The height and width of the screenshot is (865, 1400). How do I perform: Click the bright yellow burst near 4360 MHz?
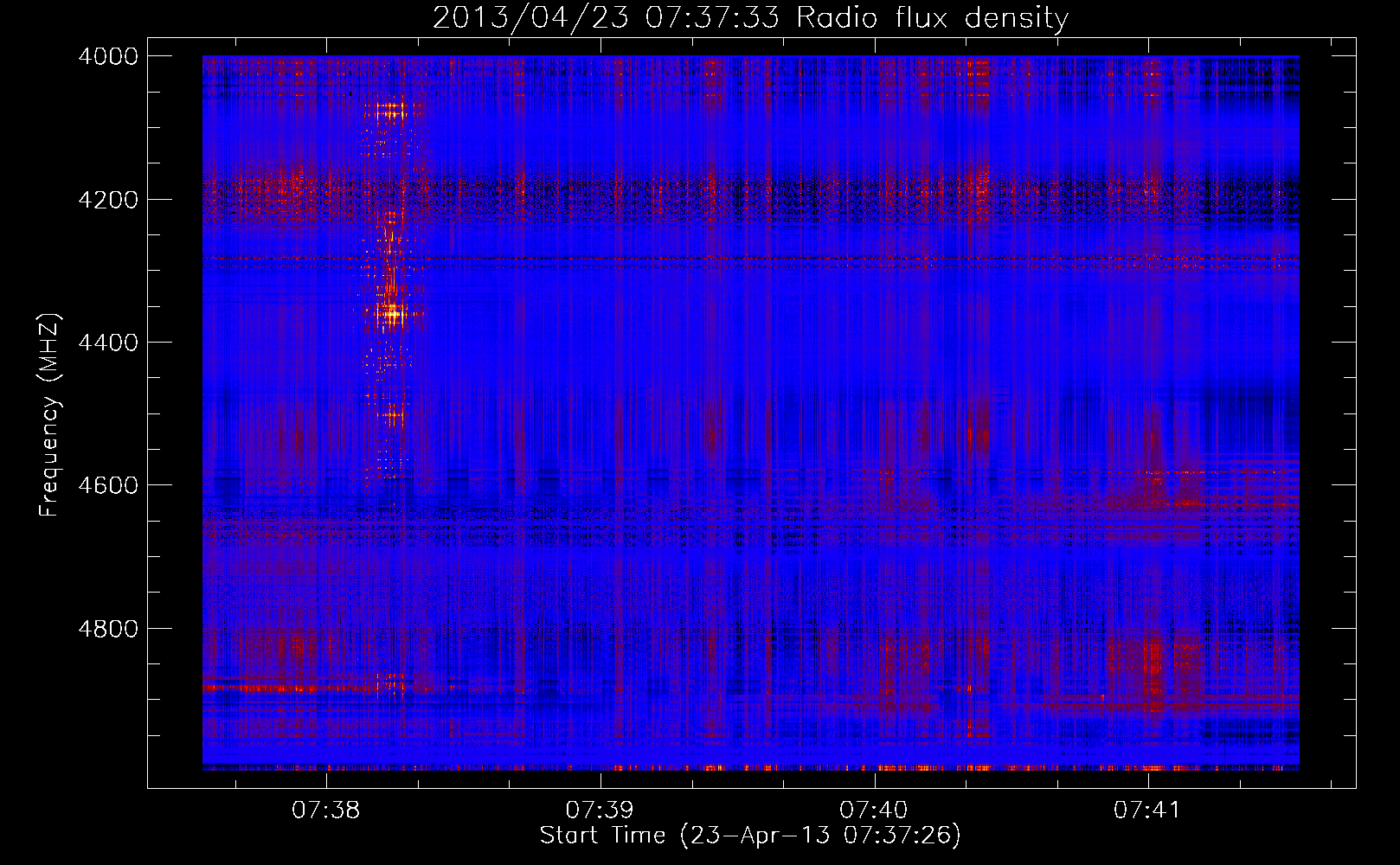[392, 313]
